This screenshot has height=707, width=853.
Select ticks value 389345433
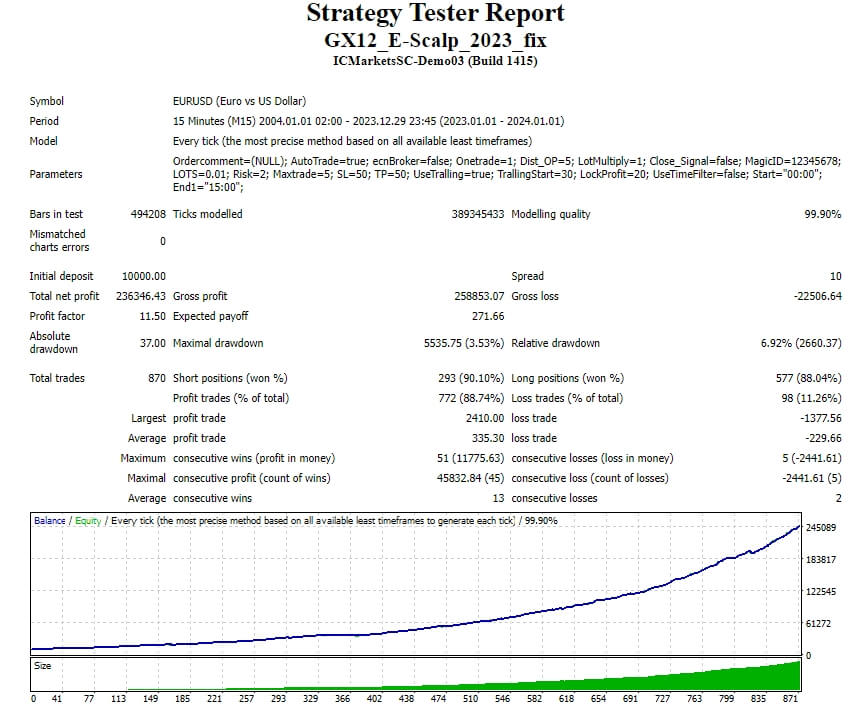[478, 214]
